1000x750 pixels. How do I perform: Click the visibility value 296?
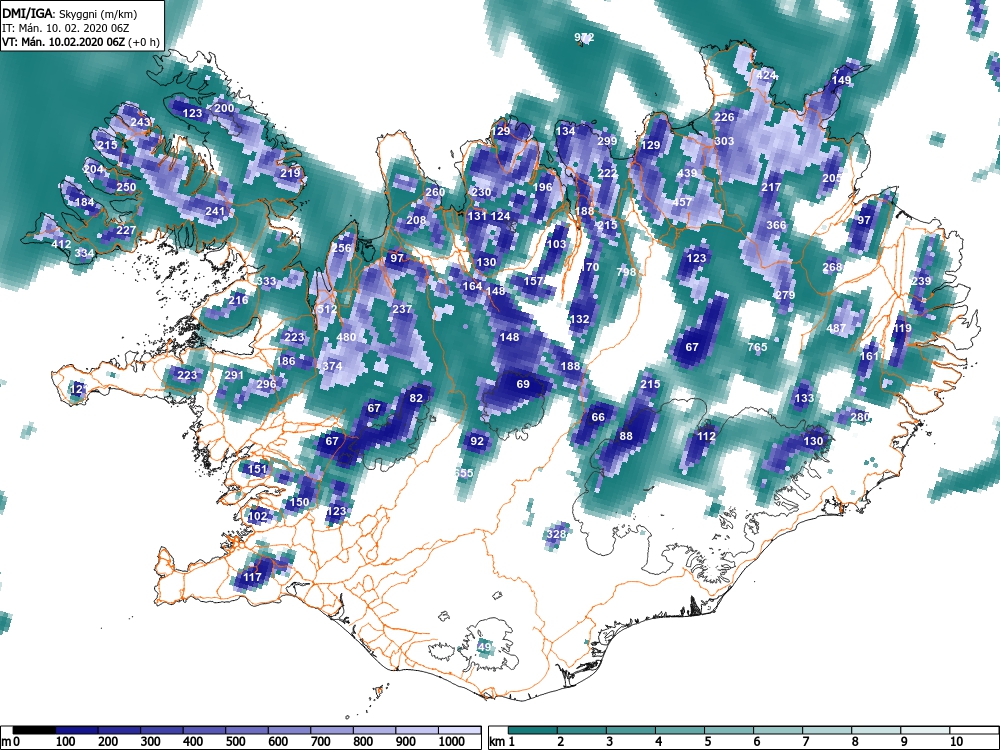[267, 384]
